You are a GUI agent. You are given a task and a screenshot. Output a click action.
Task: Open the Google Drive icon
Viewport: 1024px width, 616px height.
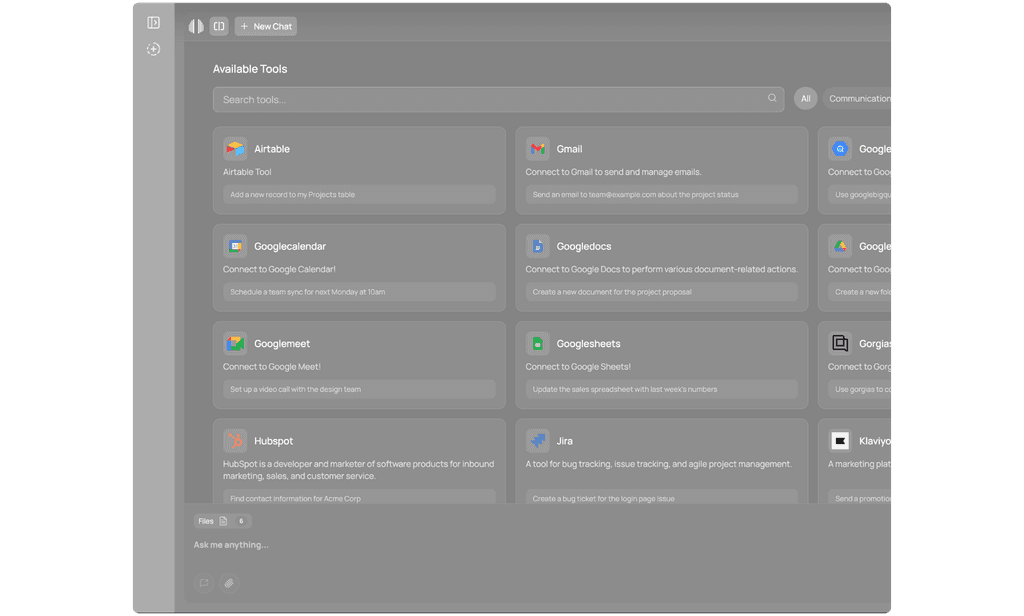(840, 246)
